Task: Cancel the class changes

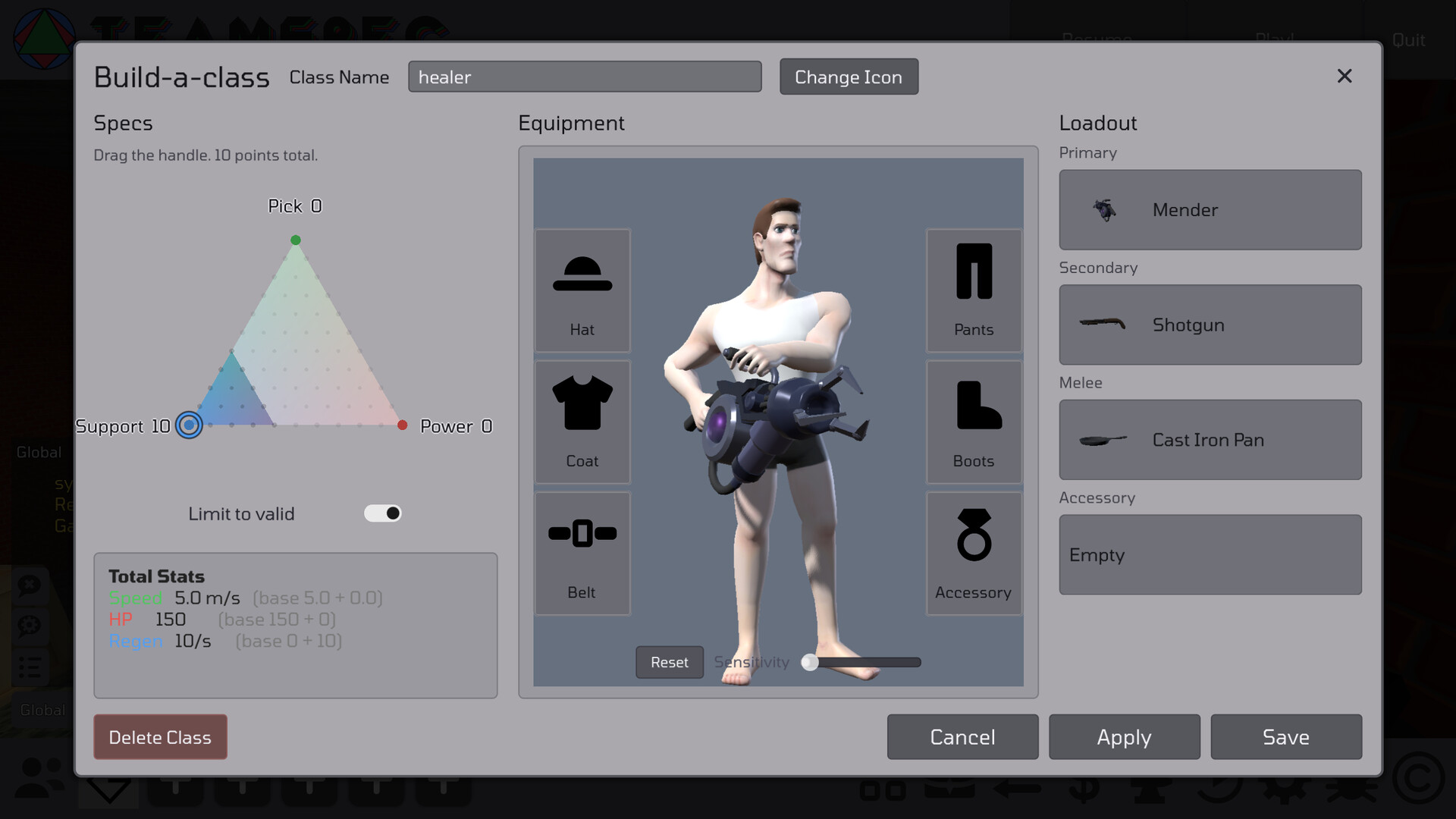Action: click(x=962, y=737)
